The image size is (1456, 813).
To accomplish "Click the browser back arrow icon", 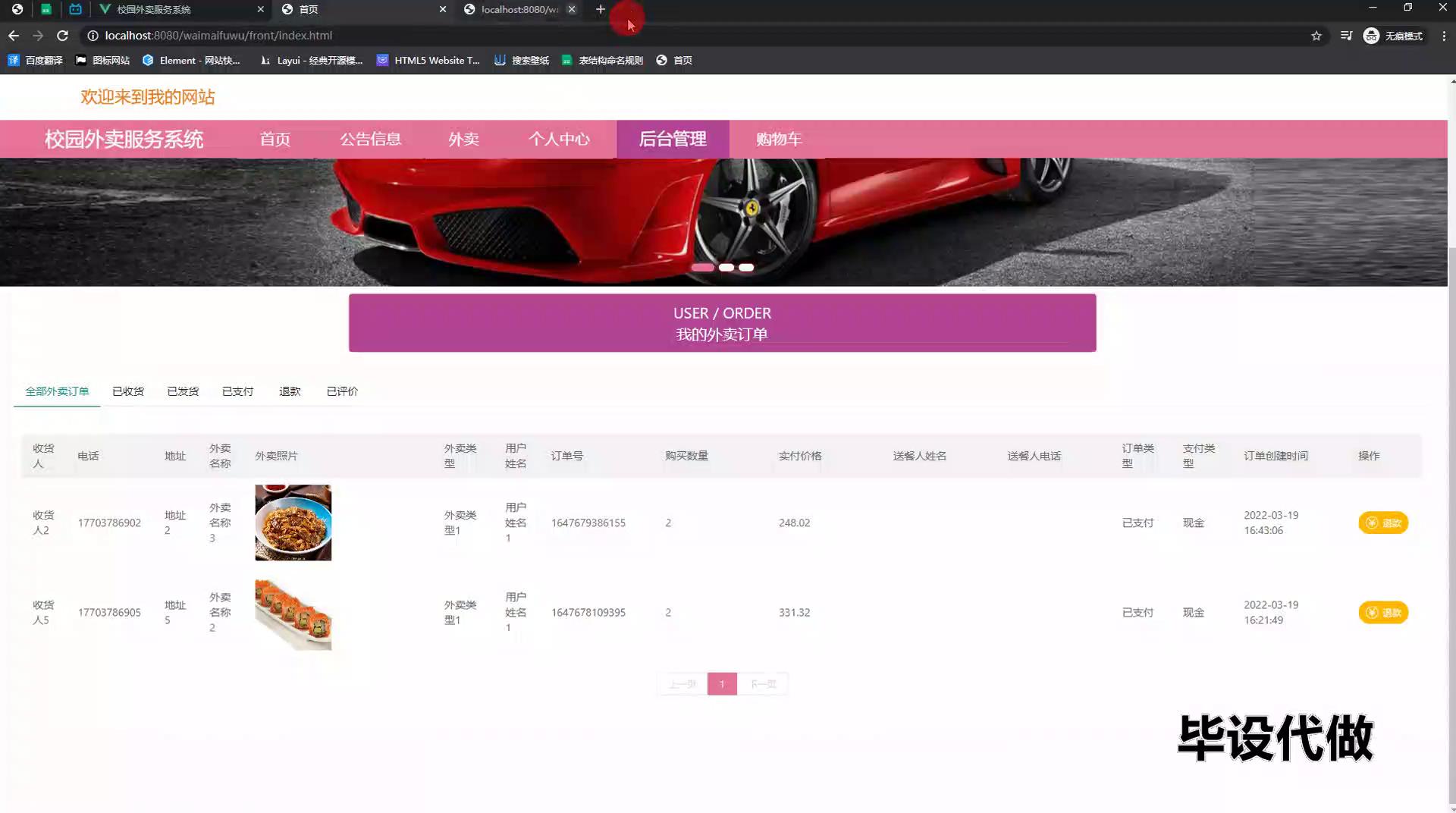I will [x=14, y=36].
